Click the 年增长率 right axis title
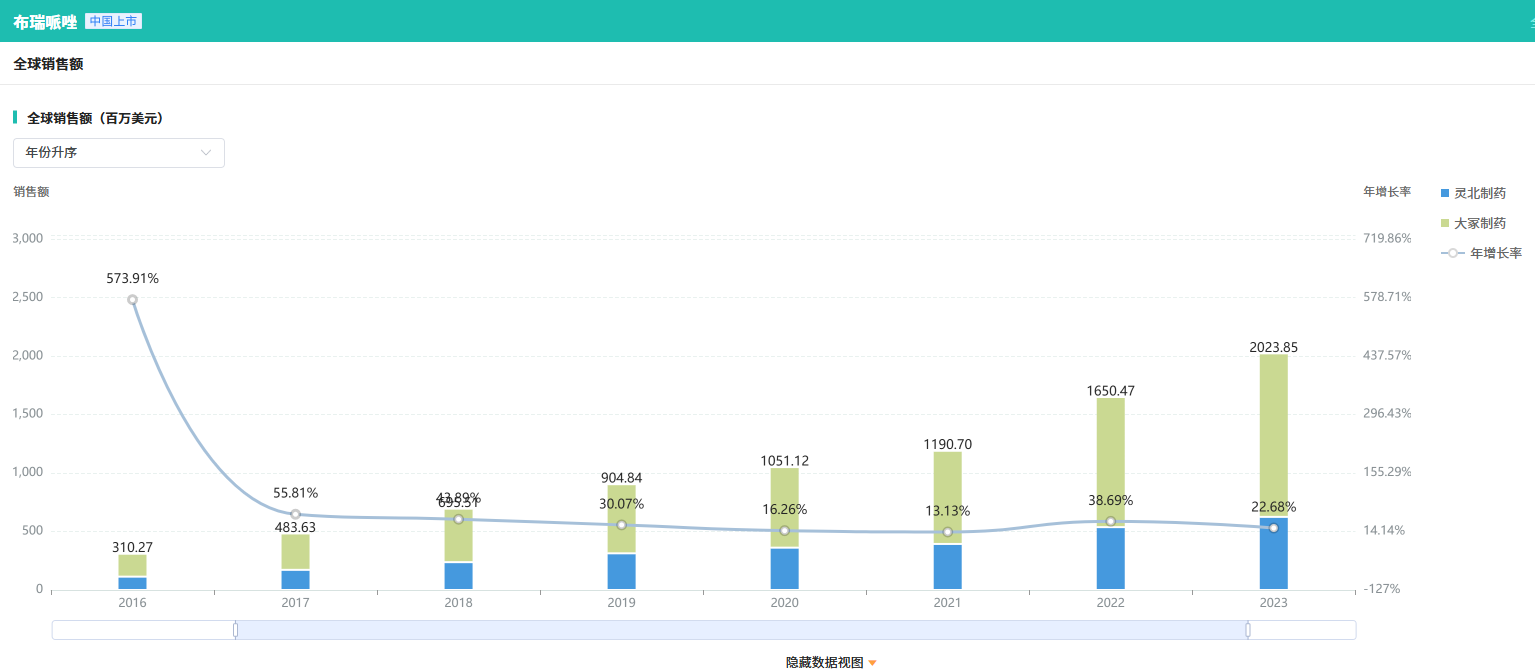 pos(1387,191)
